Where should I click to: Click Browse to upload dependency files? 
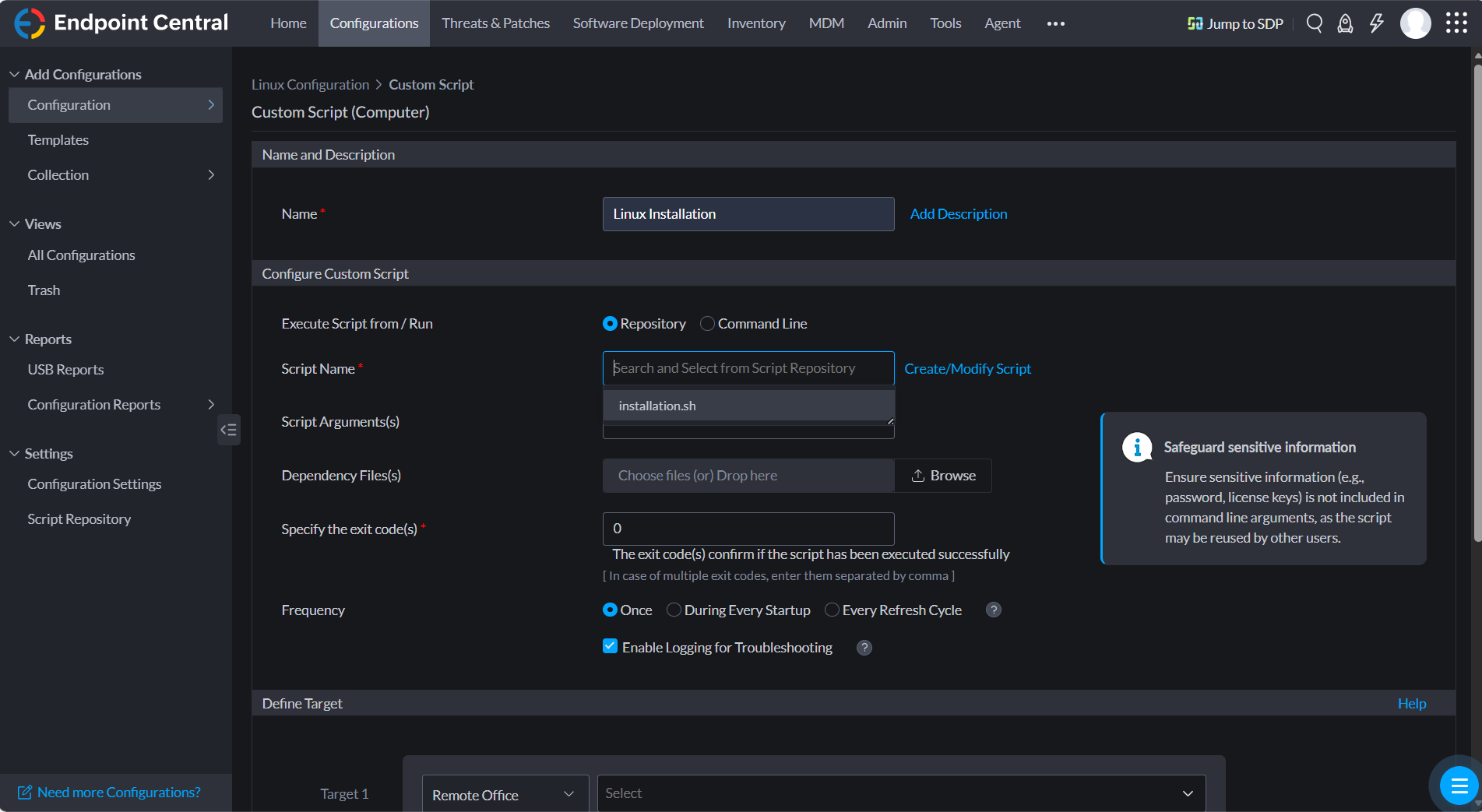[x=943, y=476]
